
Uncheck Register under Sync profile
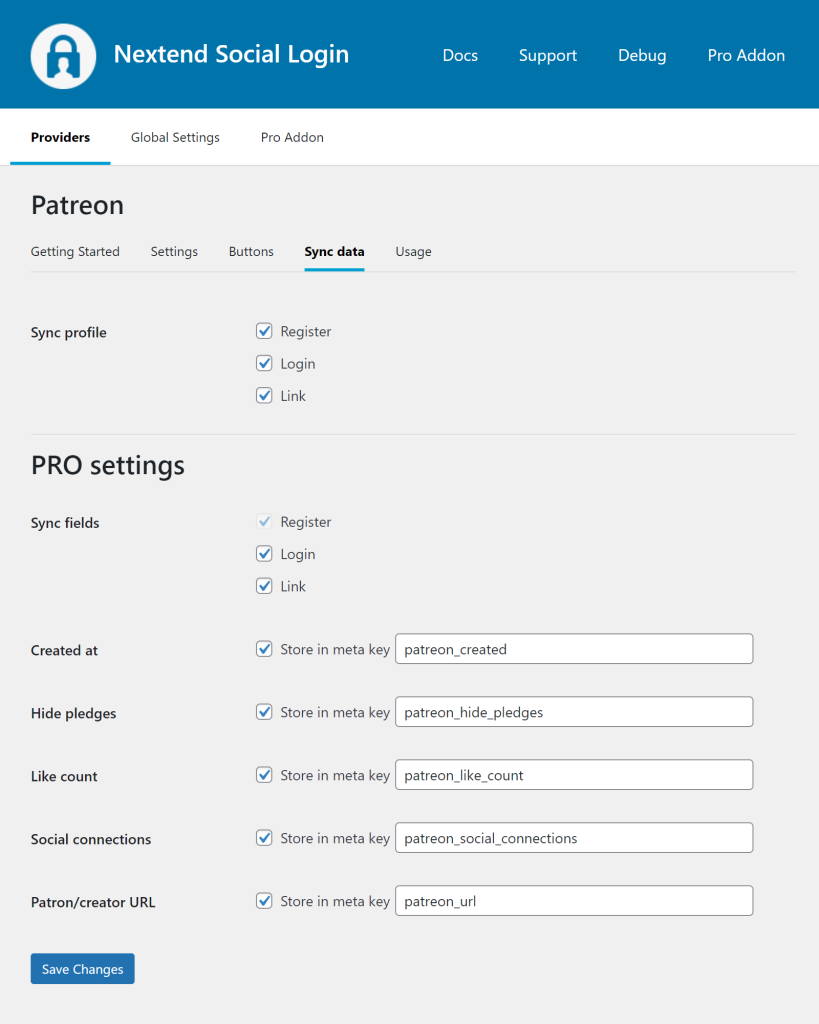[x=264, y=331]
